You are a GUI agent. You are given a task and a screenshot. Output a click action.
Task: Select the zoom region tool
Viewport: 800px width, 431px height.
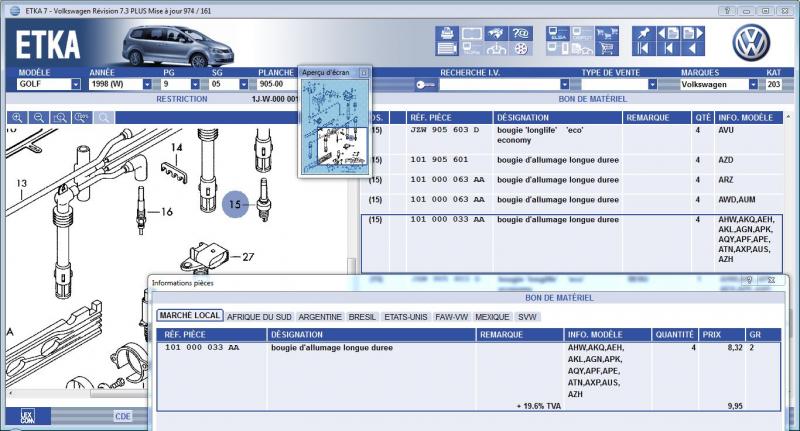coord(60,118)
